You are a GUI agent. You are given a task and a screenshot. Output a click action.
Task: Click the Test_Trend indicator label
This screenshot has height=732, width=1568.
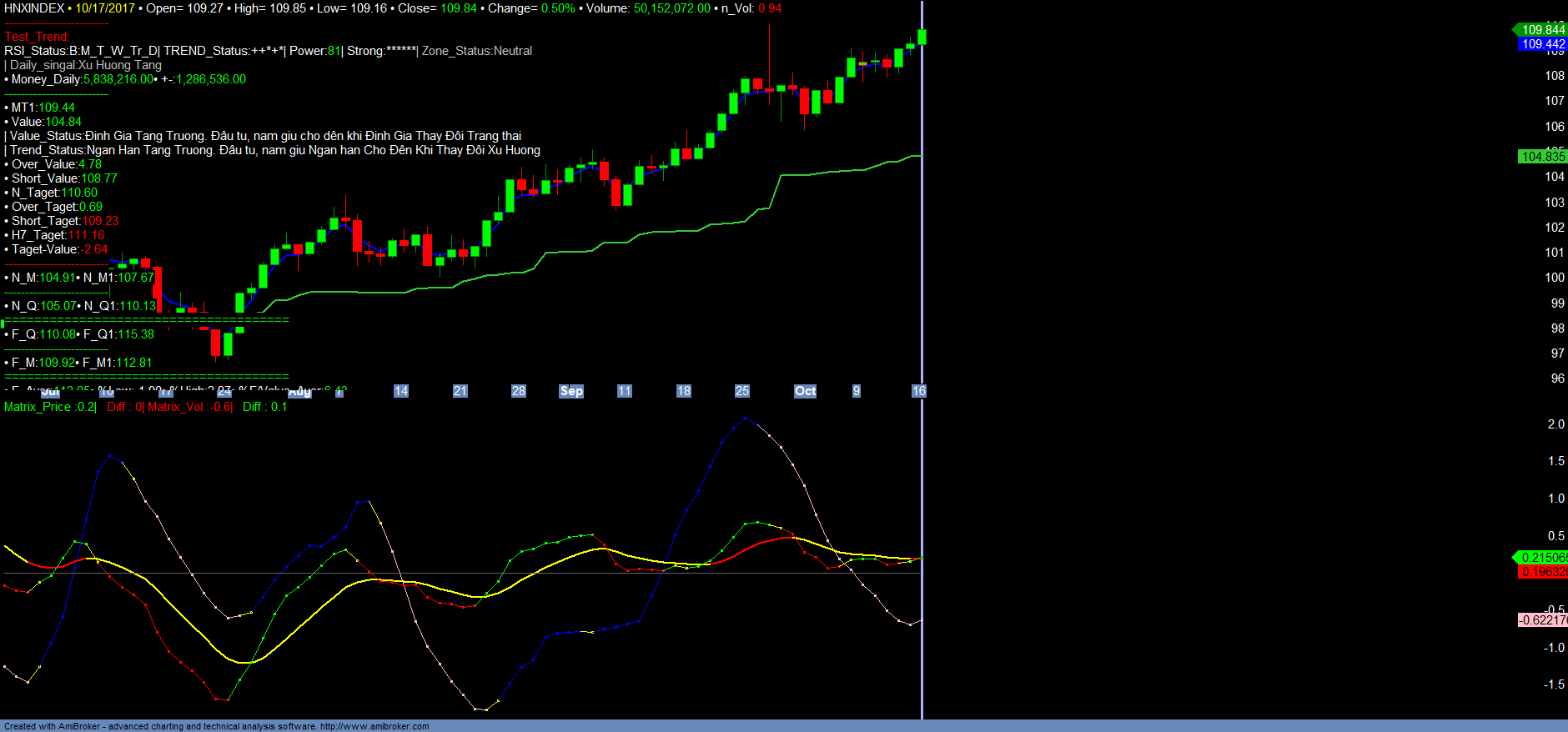pyautogui.click(x=37, y=37)
